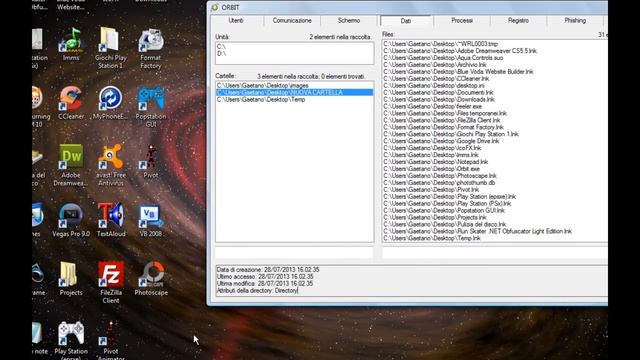The width and height of the screenshot is (640, 360).
Task: Select drive D:\ in Unità list
Action: tap(294, 53)
